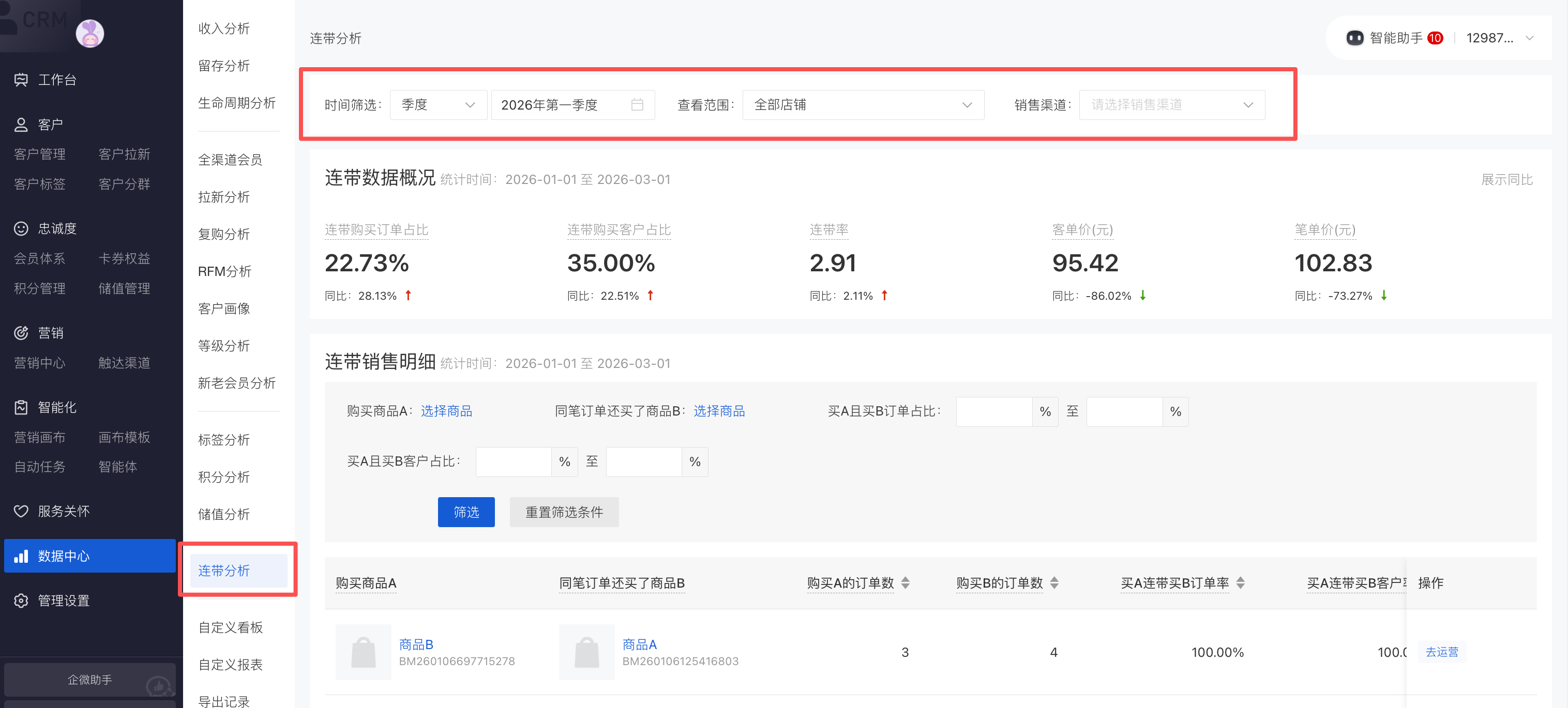Sort by 购买A的订单数 column arrows
The width and height of the screenshot is (1568, 708).
pyautogui.click(x=905, y=583)
